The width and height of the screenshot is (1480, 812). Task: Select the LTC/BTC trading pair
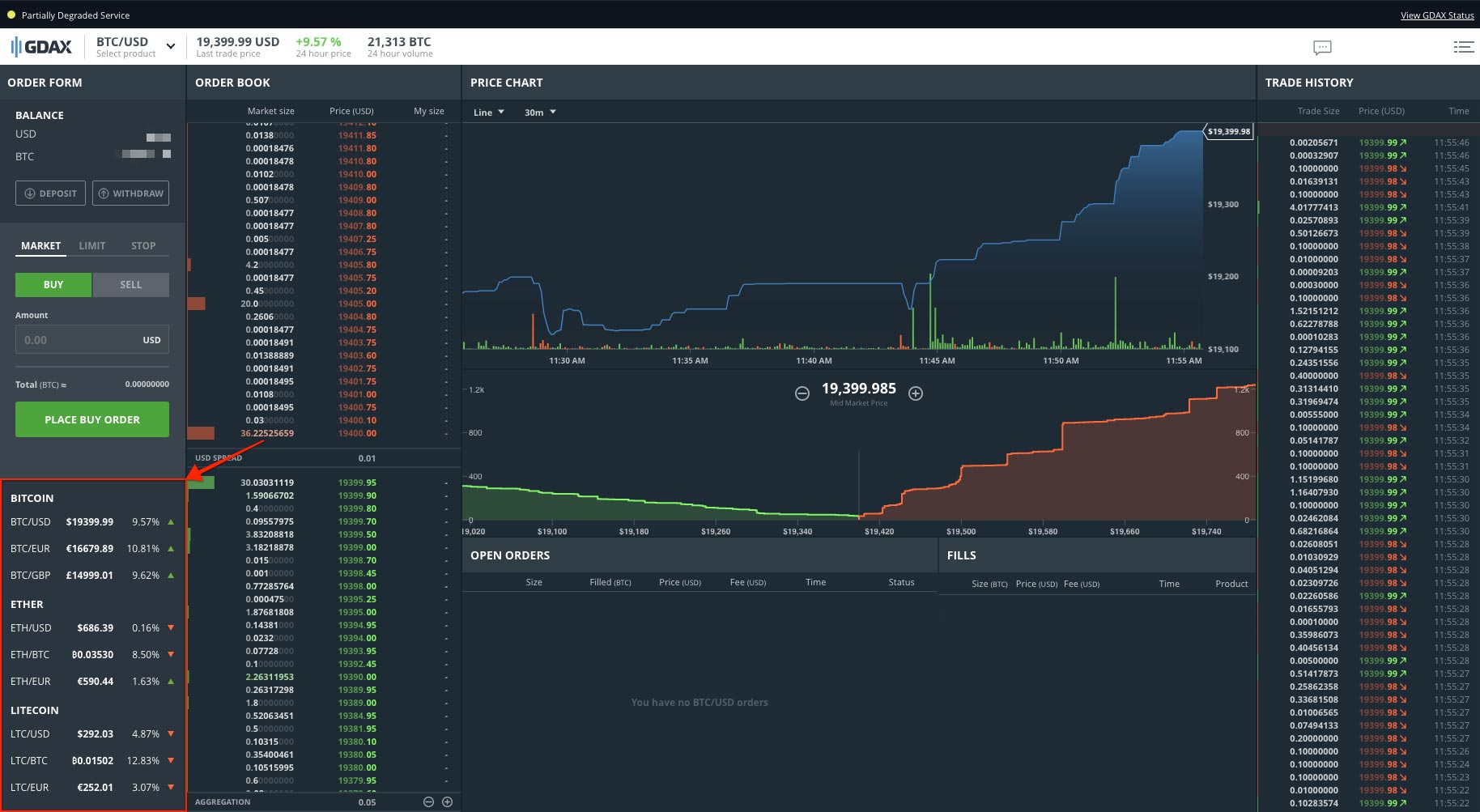tap(92, 761)
